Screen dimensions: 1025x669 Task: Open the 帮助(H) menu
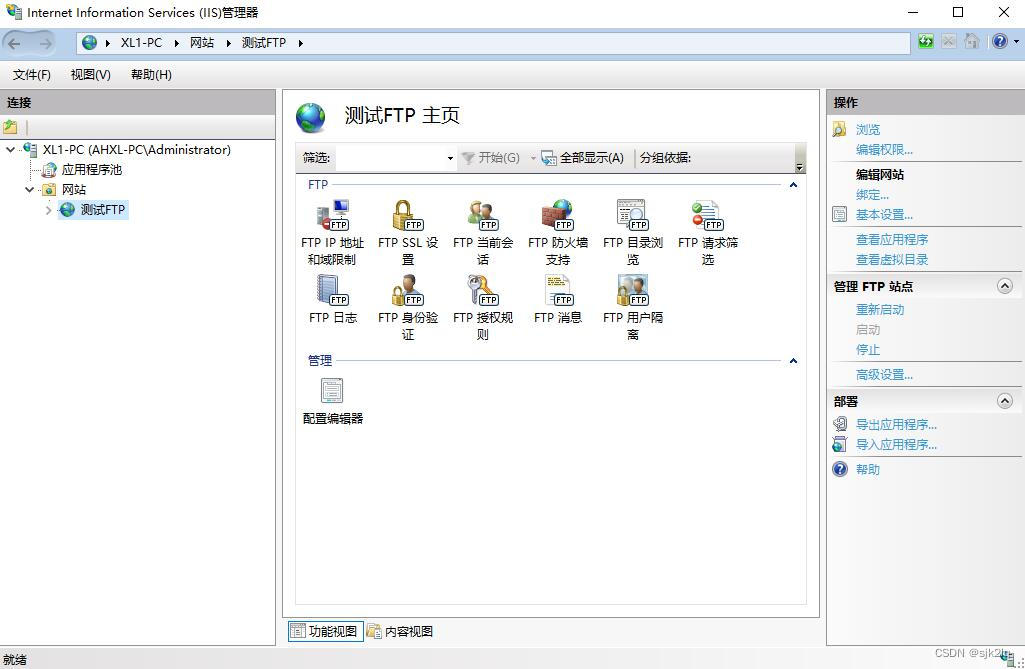[x=151, y=75]
